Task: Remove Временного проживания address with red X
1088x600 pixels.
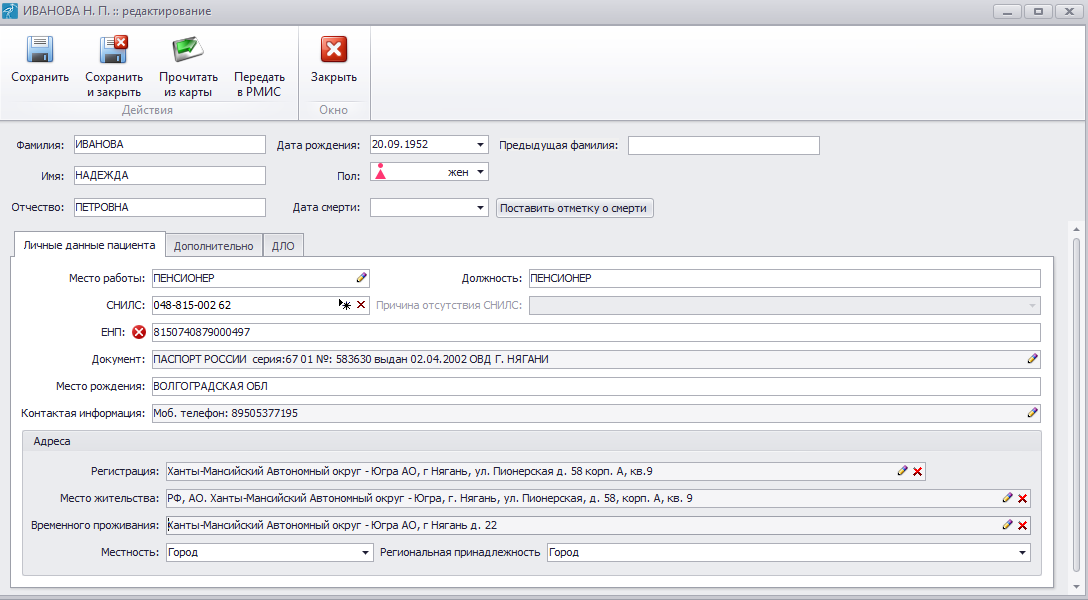Action: pos(1023,525)
